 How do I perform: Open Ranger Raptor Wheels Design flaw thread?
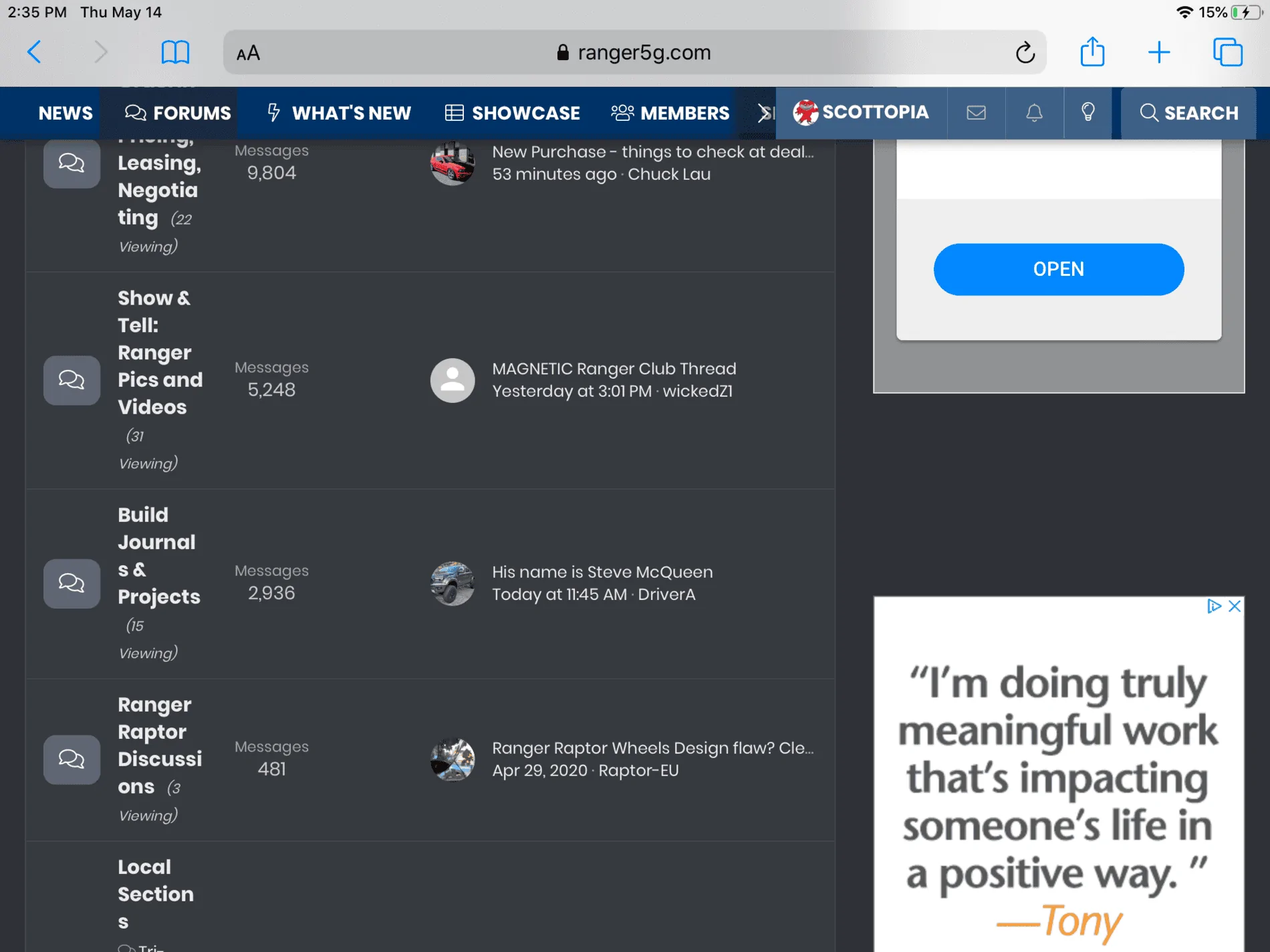coord(653,748)
